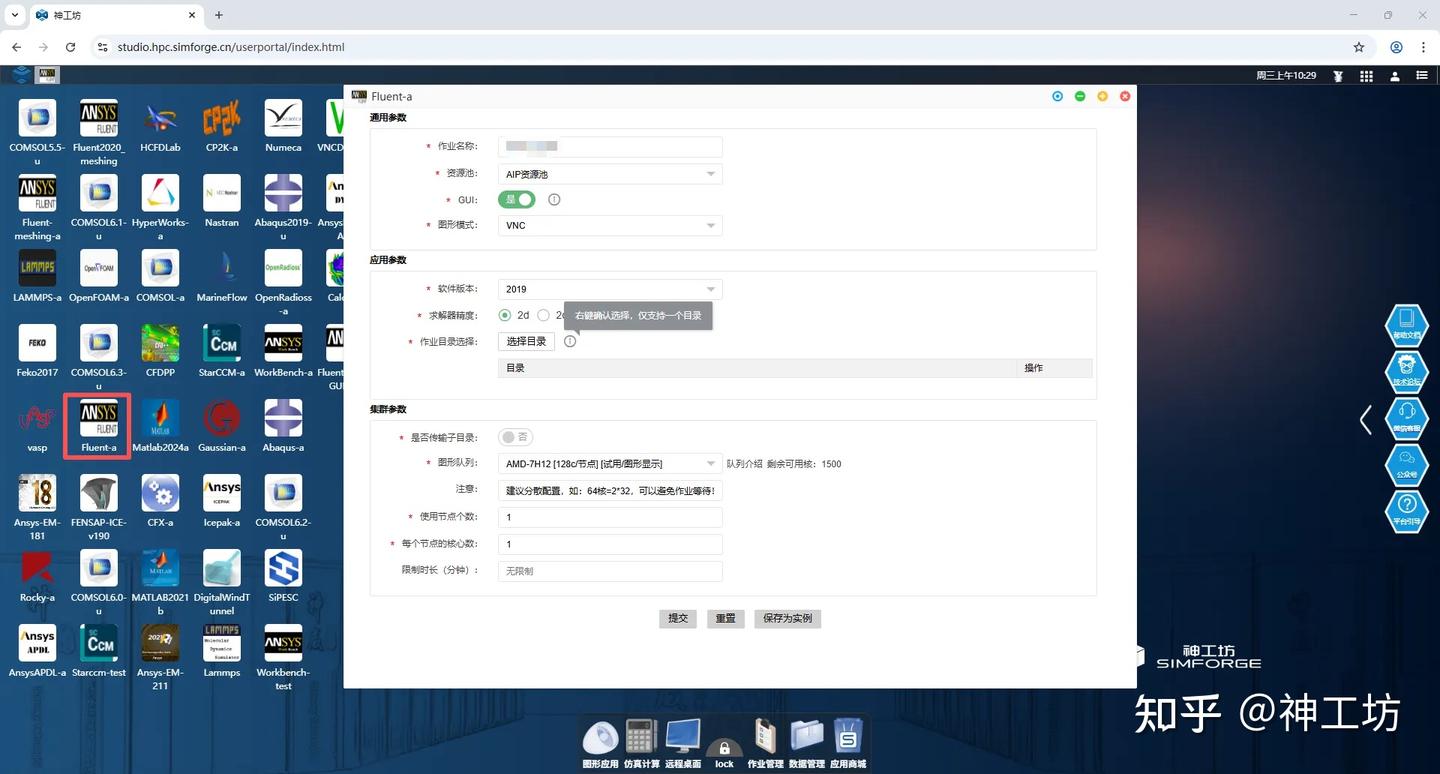Image resolution: width=1440 pixels, height=774 pixels.
Task: Open the Feko2017 desktop icon
Action: click(38, 343)
